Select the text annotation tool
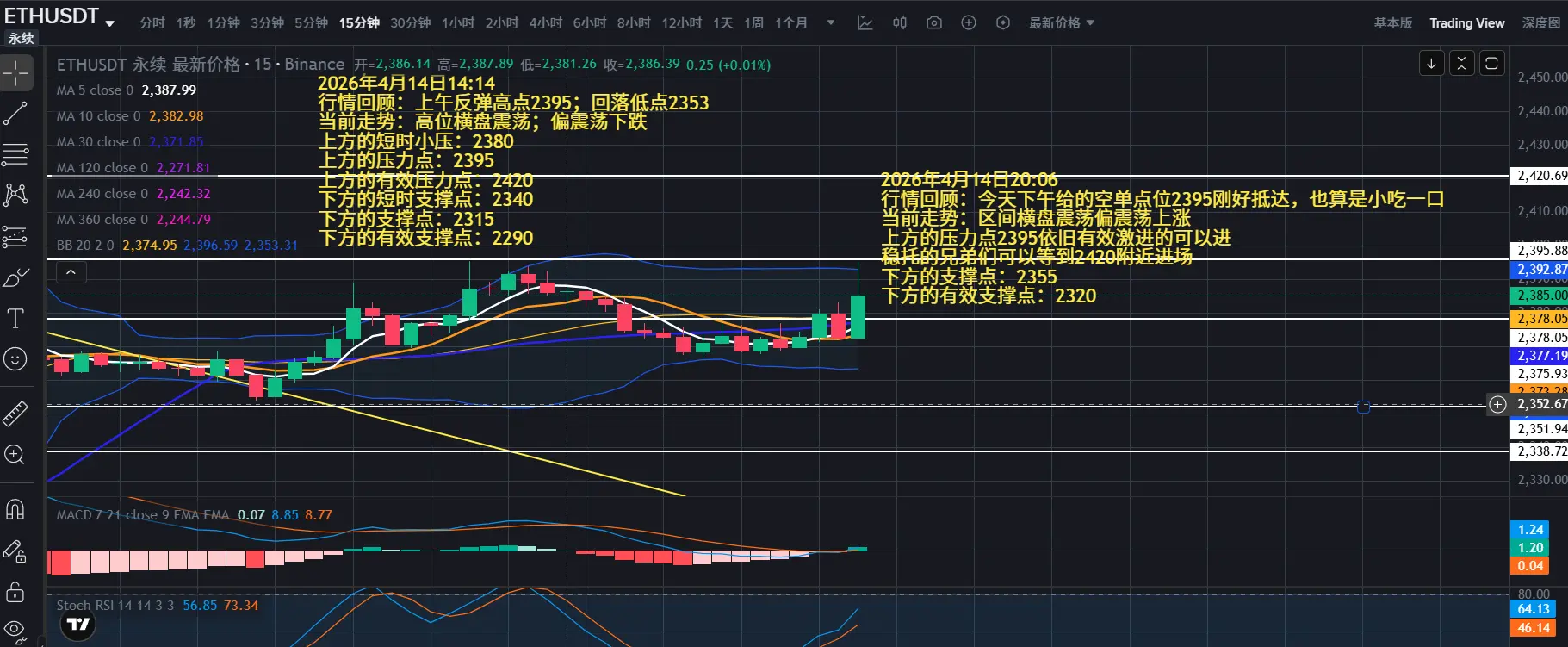 point(15,319)
